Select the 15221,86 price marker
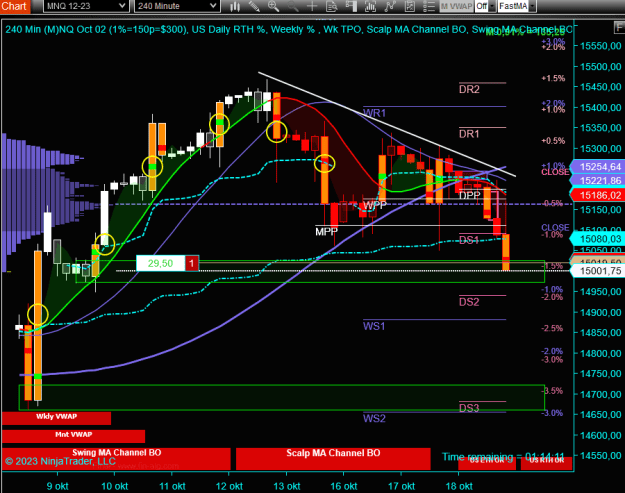This screenshot has width=625, height=493. [598, 181]
